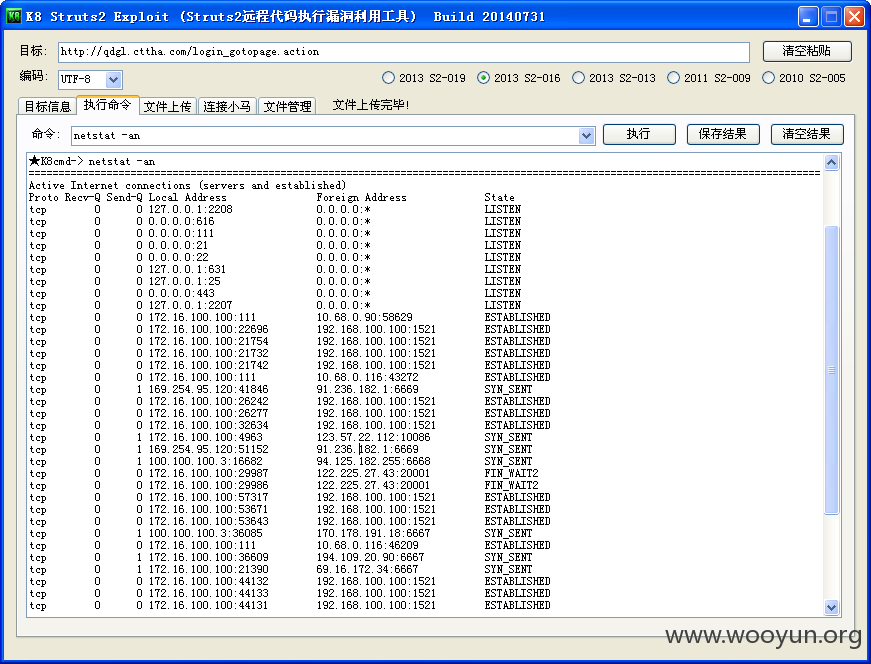Click local address 172.16.100.100:44131
This screenshot has height=664, width=871.
click(208, 606)
